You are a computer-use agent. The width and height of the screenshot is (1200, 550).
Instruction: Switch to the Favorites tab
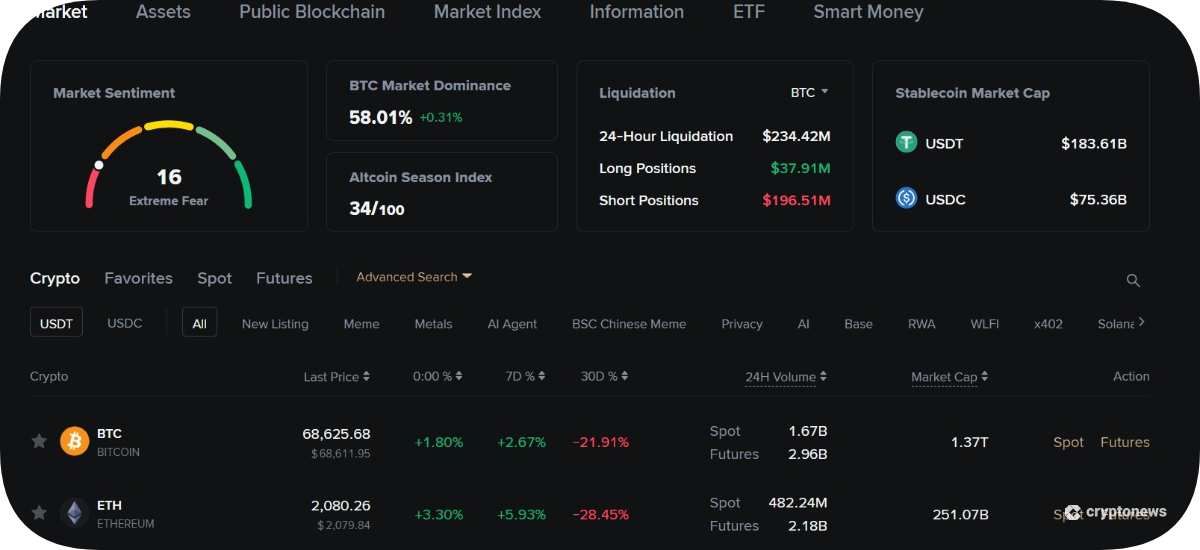[x=138, y=278]
